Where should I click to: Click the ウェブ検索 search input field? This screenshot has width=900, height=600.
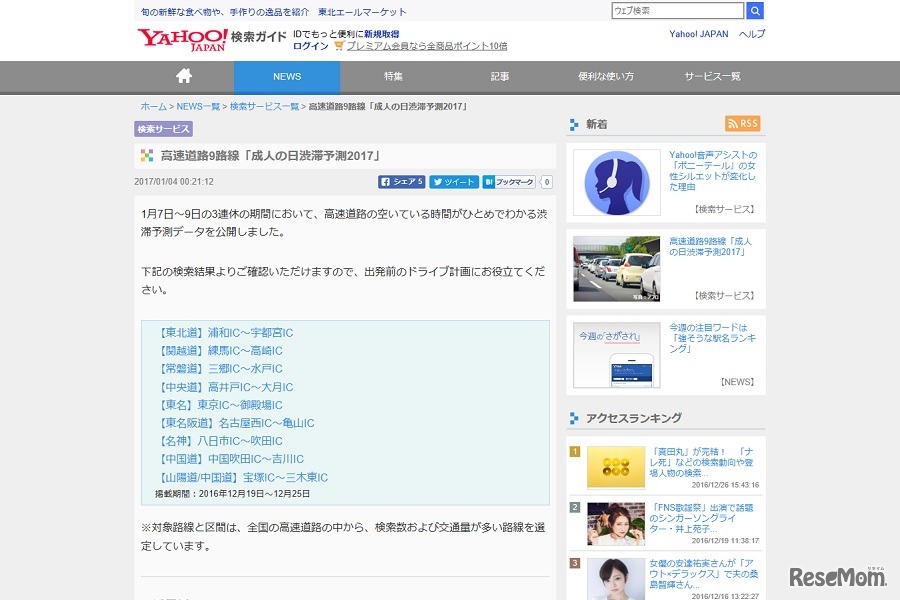coord(677,11)
